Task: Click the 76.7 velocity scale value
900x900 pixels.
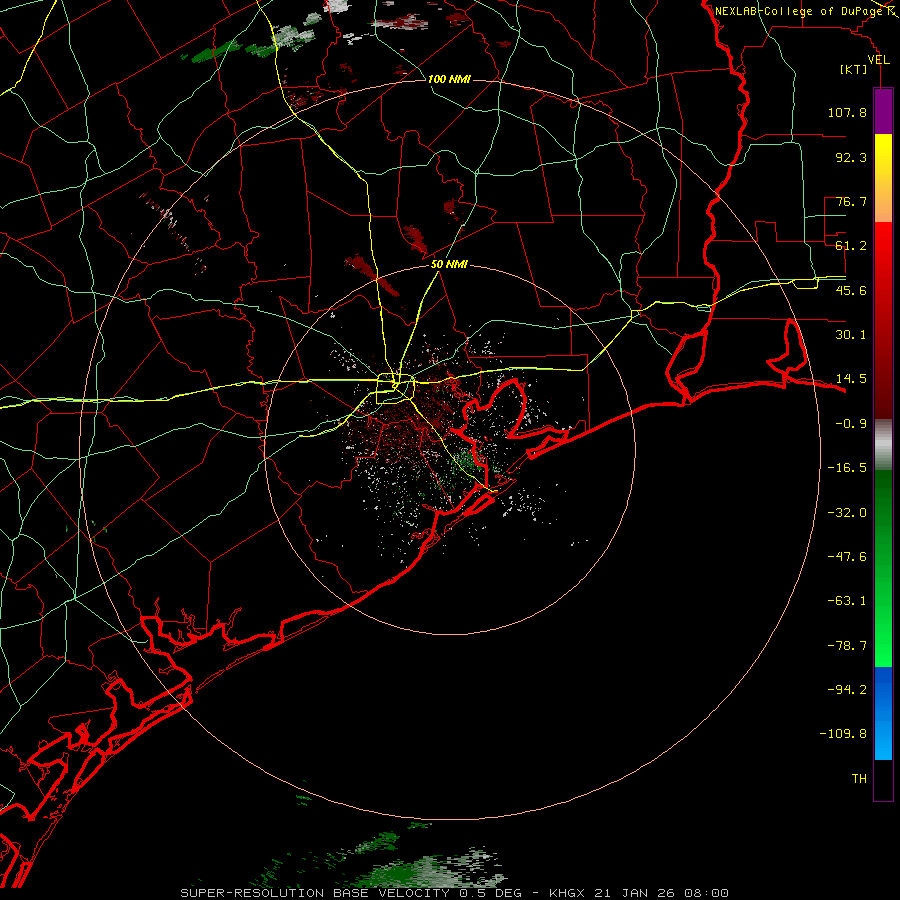Action: coord(851,201)
